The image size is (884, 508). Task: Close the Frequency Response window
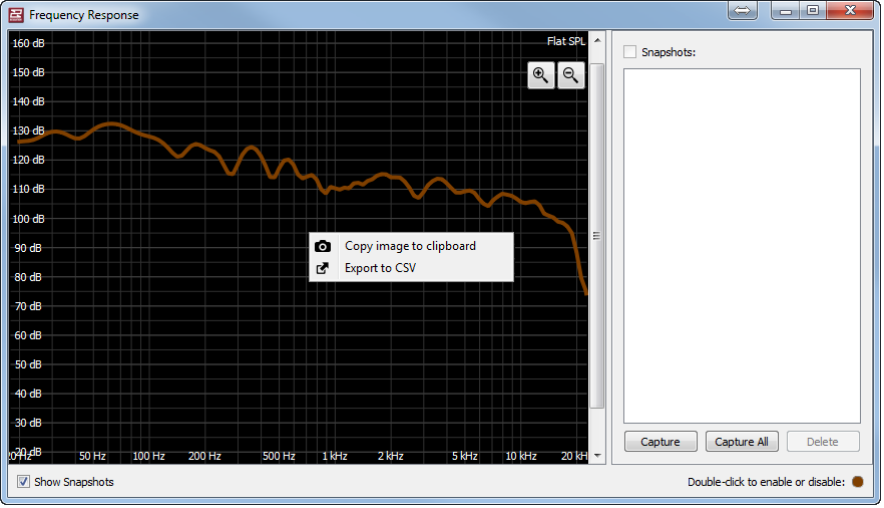point(850,11)
